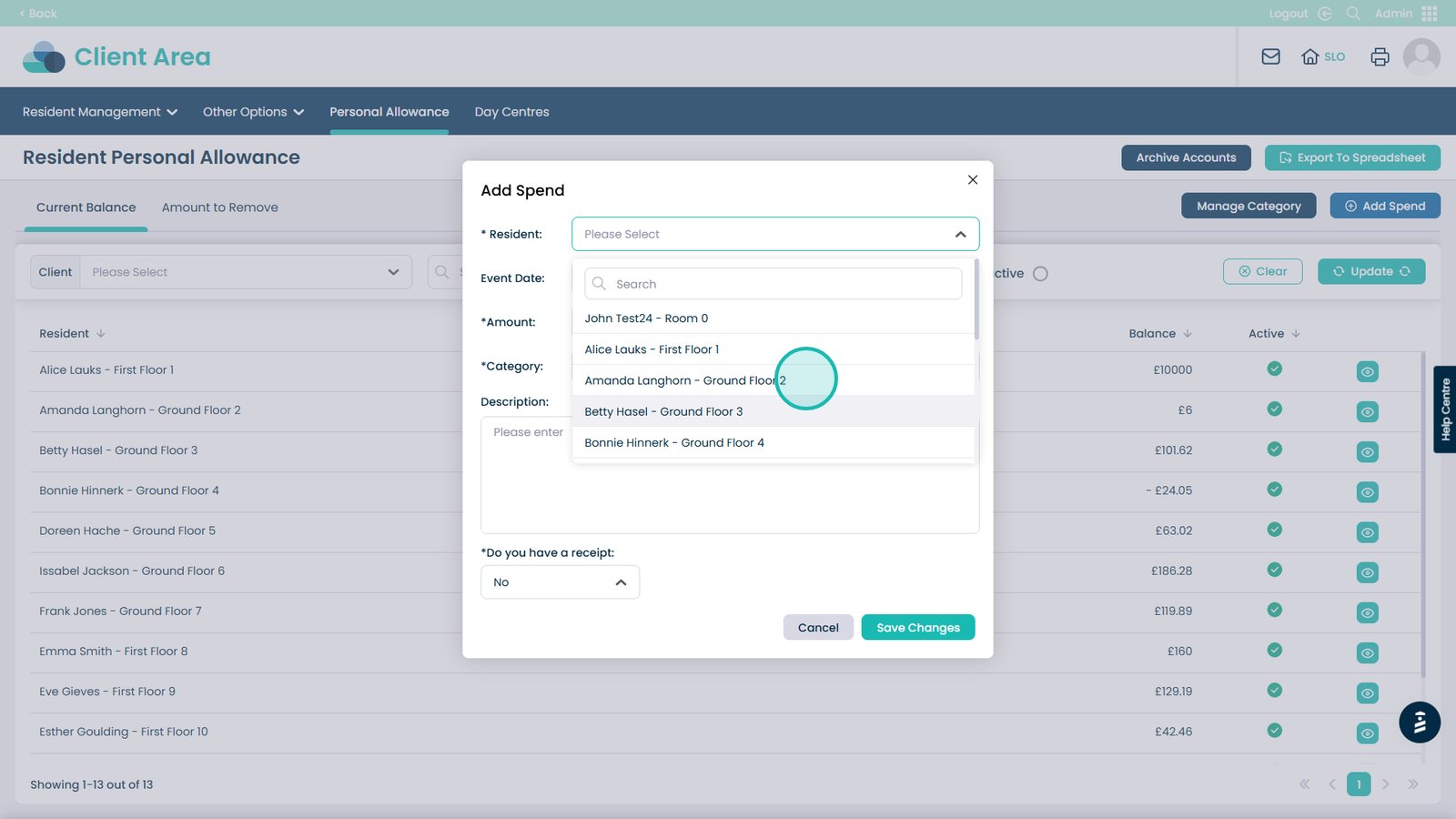Click the printer icon in header
Viewport: 1456px width, 819px height.
point(1380,56)
